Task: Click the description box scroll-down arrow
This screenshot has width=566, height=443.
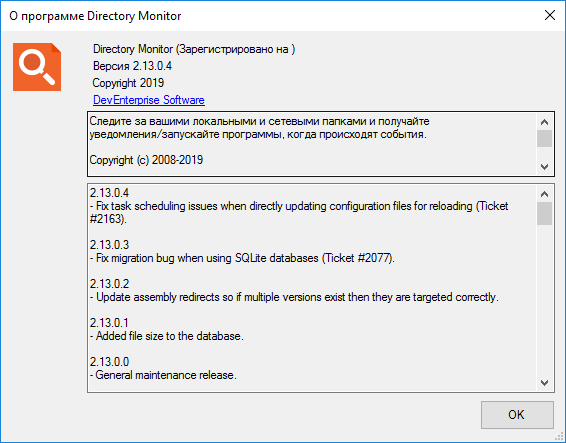Action: coord(544,167)
